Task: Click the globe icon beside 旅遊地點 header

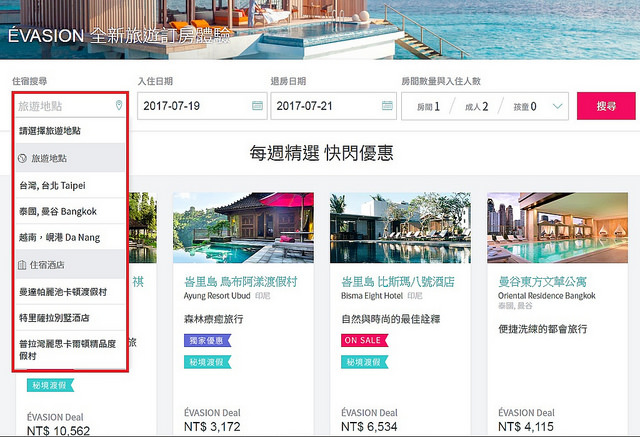Action: pos(23,158)
